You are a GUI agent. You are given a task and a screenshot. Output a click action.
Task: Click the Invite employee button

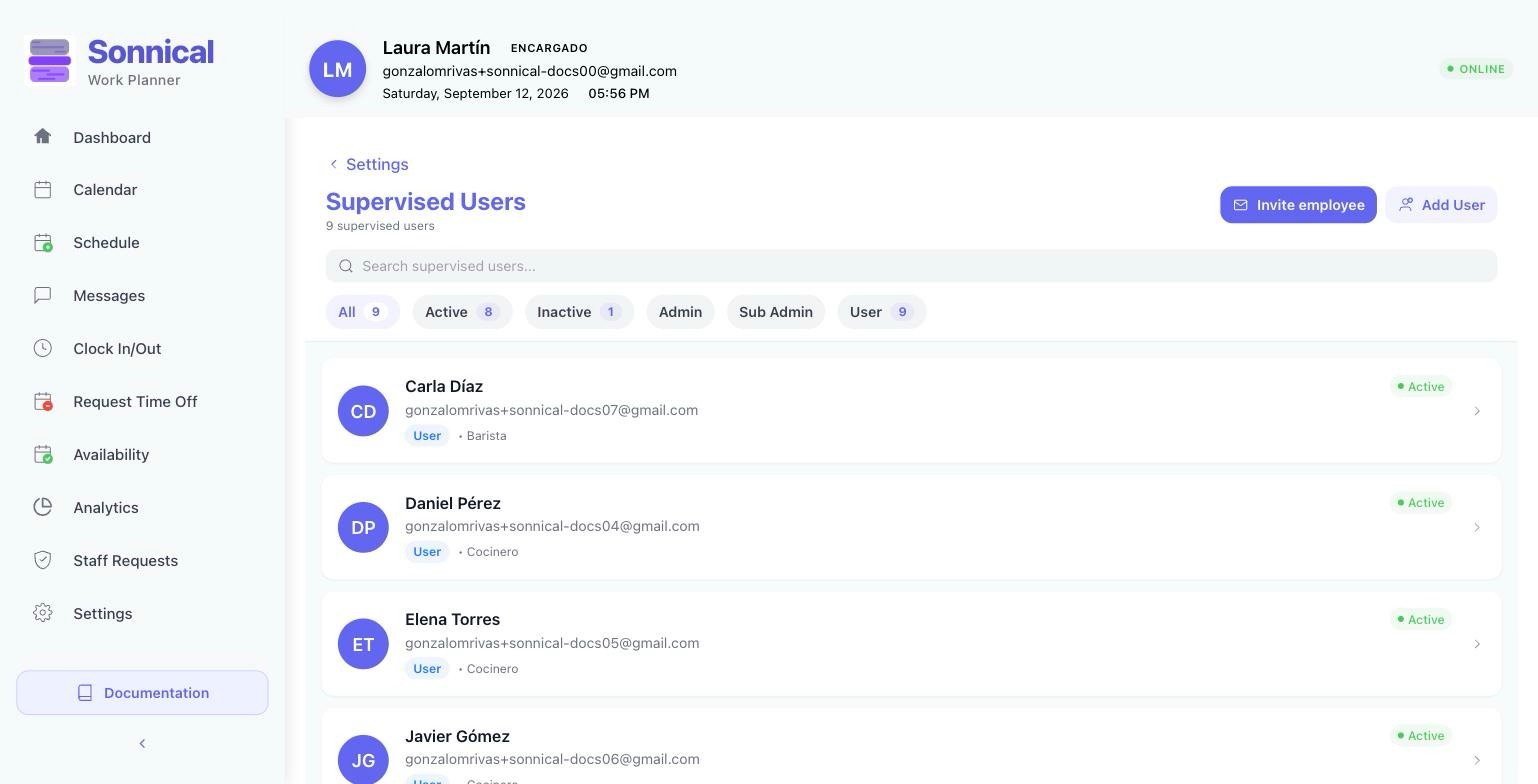click(1298, 205)
